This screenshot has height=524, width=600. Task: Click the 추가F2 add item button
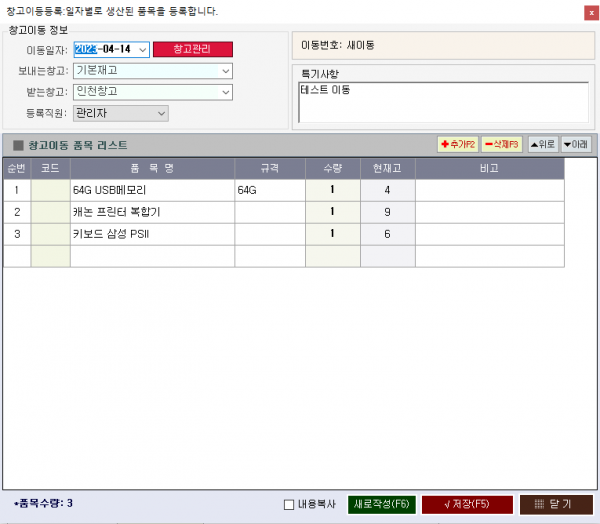point(458,145)
